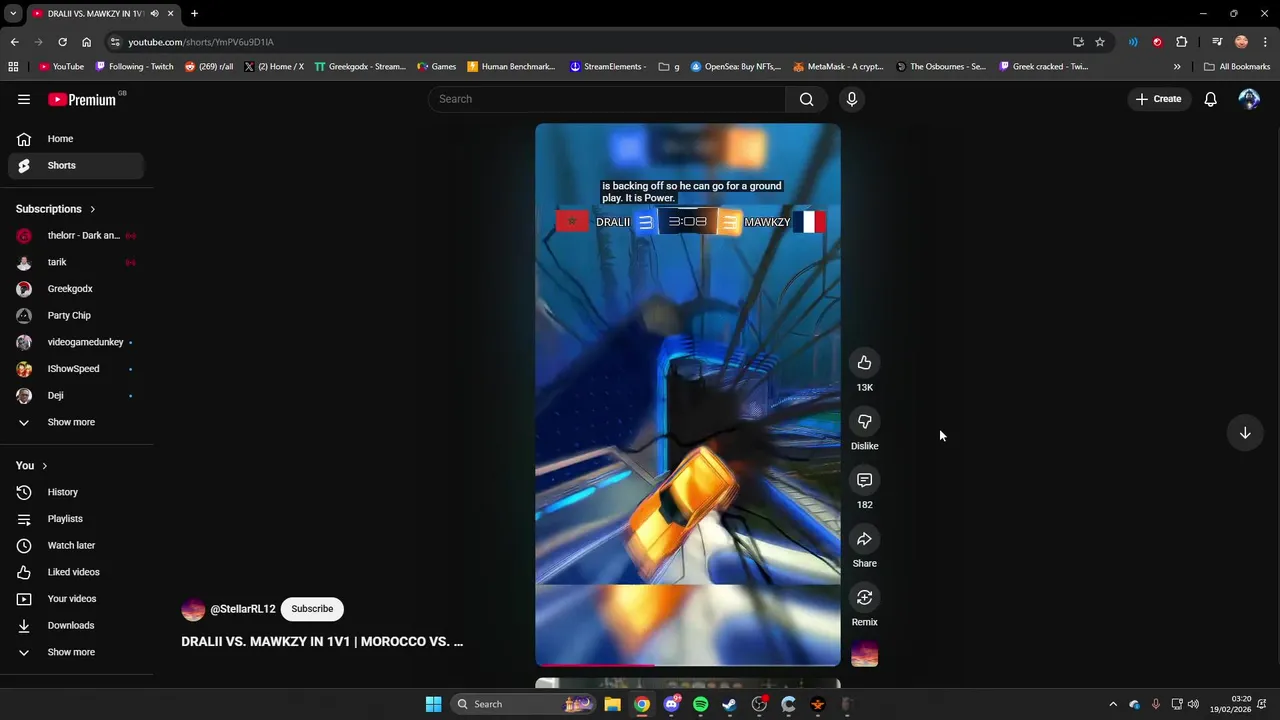Open Discord from the taskbar
Screen dimensions: 1280x720
tap(671, 704)
